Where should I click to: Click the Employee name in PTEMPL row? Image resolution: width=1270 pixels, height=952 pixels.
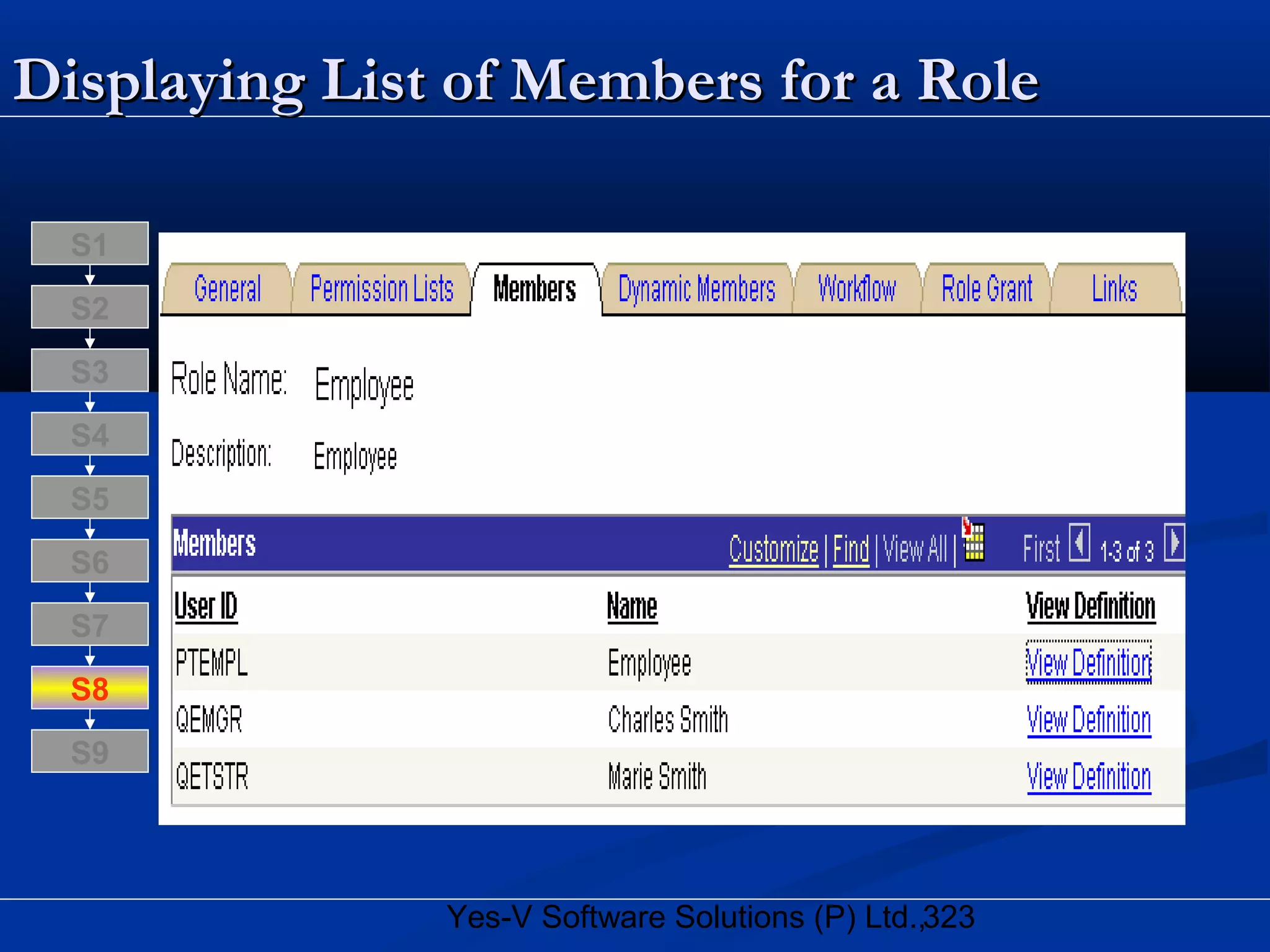coord(649,664)
